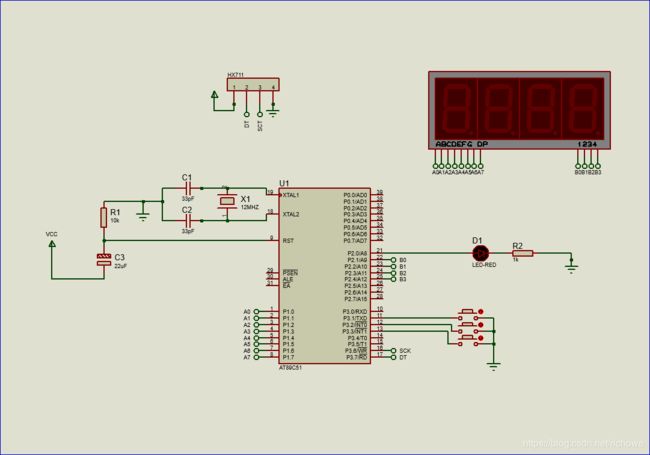Click the 10k value under R1
Image resolution: width=650 pixels, height=455 pixels.
click(x=114, y=220)
